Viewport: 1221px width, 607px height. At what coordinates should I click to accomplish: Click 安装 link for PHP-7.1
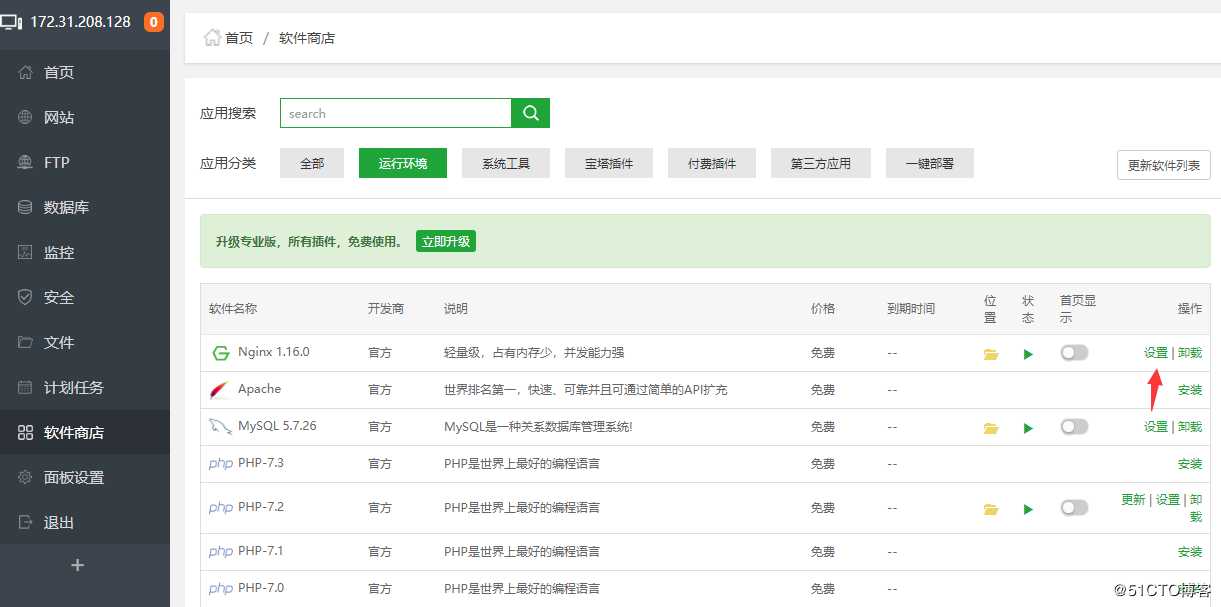pos(1190,552)
